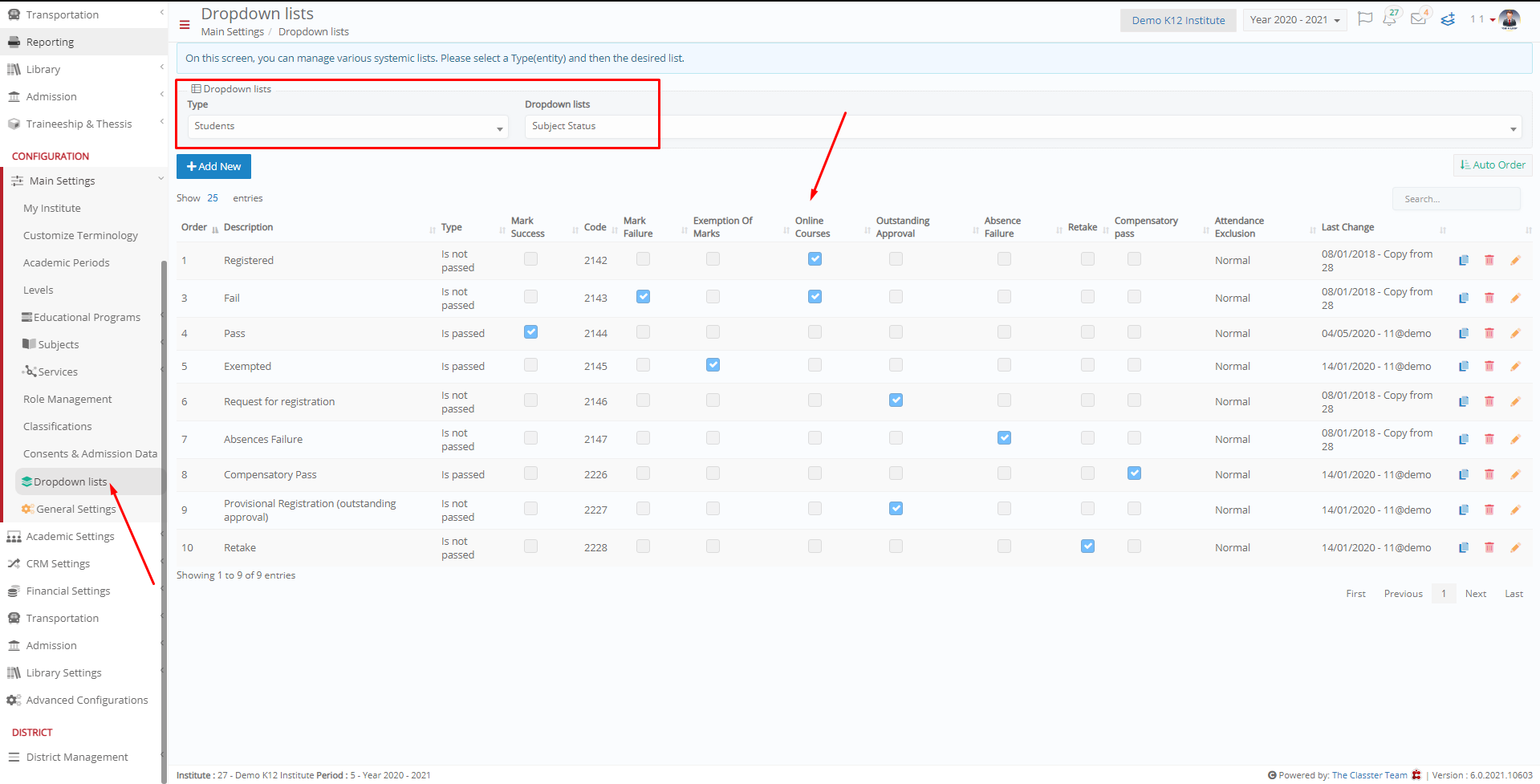Go to Next page

[x=1475, y=594]
